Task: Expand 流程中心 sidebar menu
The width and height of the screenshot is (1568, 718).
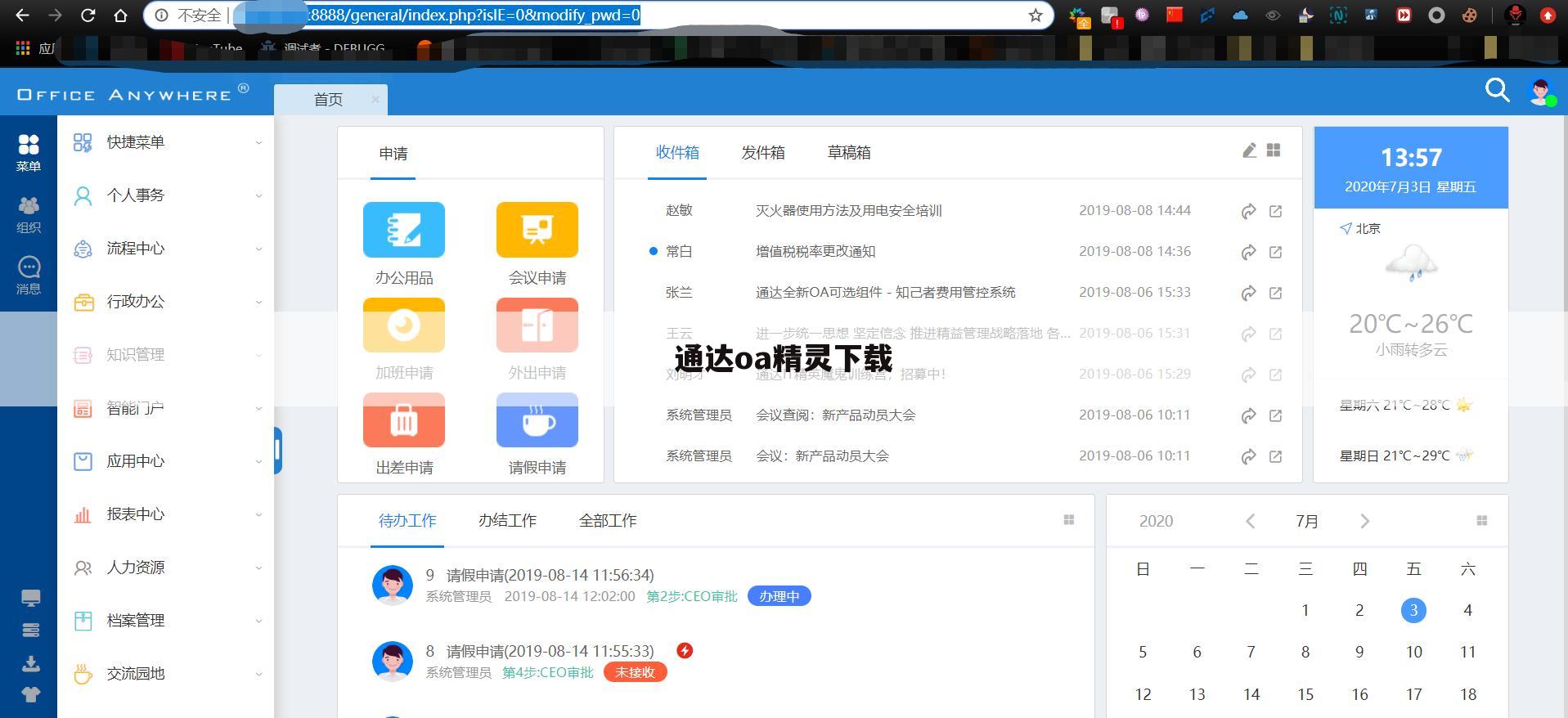Action: click(x=167, y=249)
